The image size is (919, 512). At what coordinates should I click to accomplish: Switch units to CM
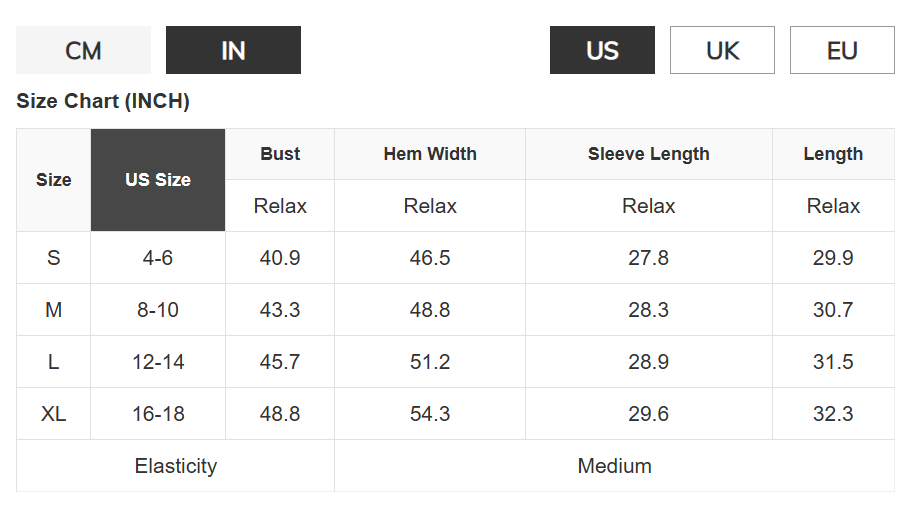pyautogui.click(x=83, y=50)
